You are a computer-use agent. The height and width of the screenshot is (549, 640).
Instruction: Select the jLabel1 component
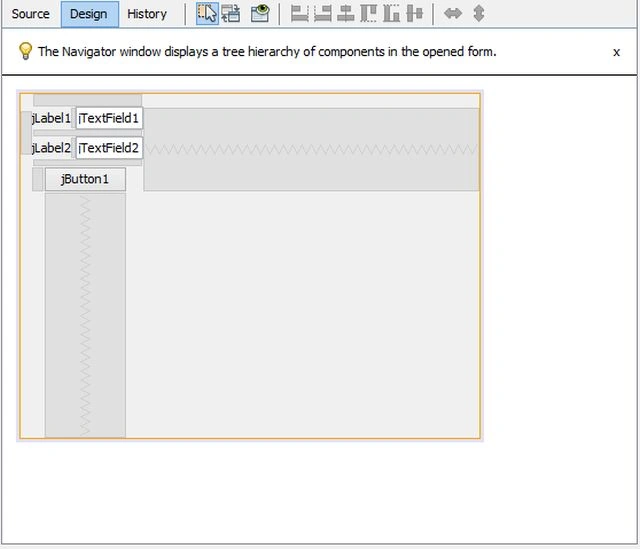tap(51, 118)
